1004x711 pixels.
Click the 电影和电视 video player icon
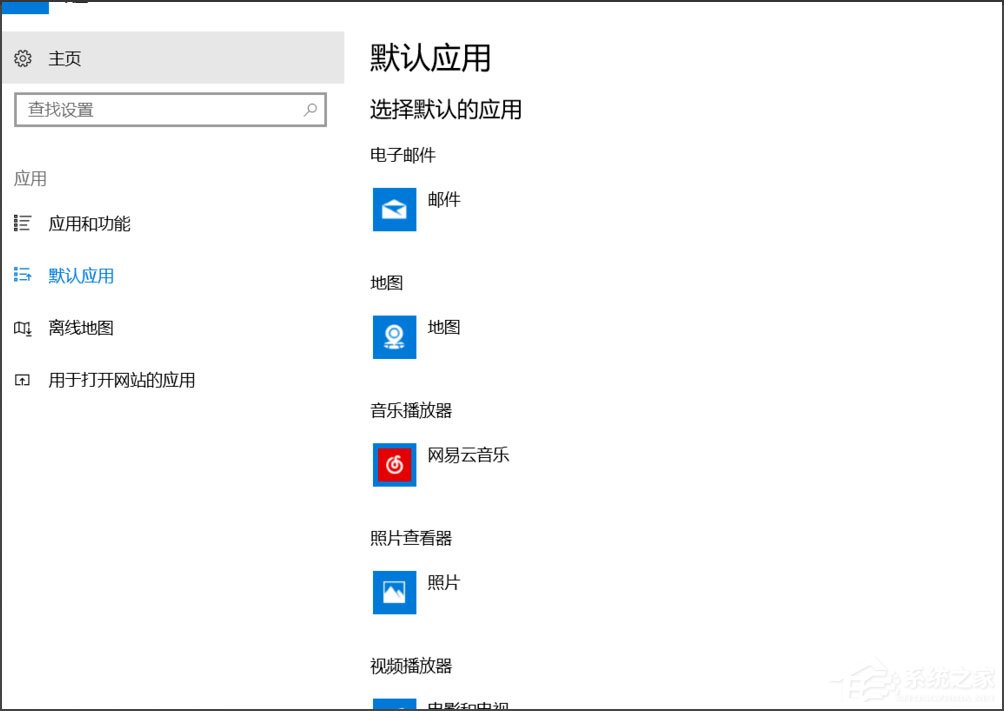[x=393, y=707]
